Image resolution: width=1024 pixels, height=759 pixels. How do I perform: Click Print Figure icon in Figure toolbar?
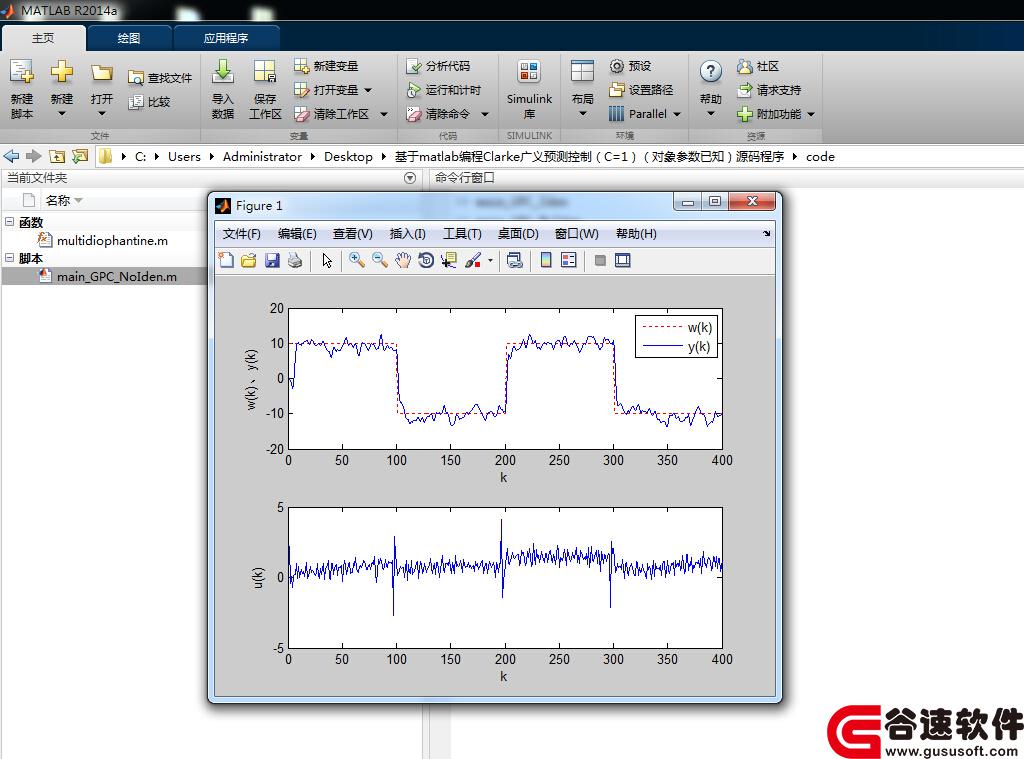coord(295,261)
